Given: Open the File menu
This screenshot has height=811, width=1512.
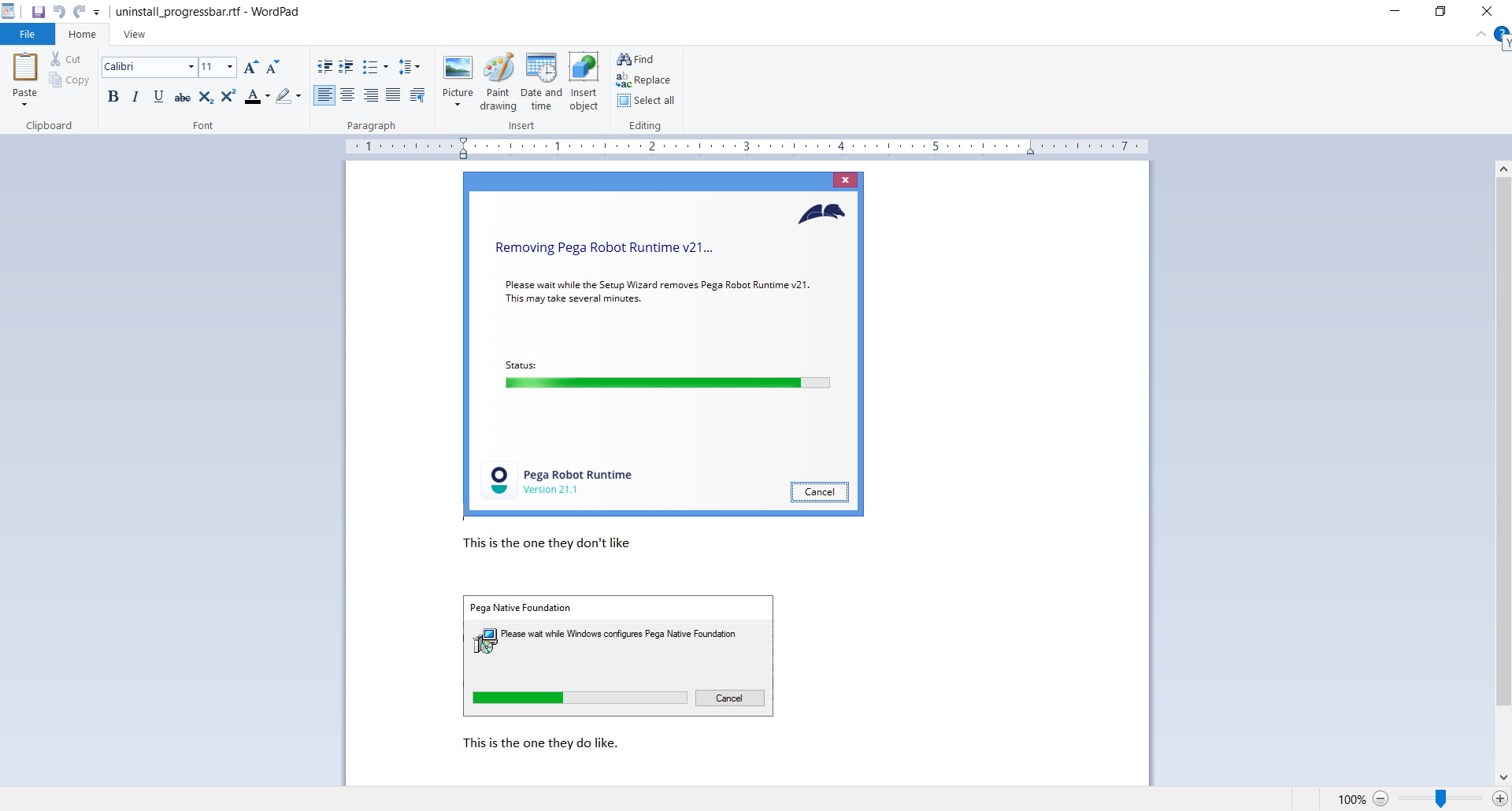Looking at the screenshot, I should pyautogui.click(x=27, y=35).
